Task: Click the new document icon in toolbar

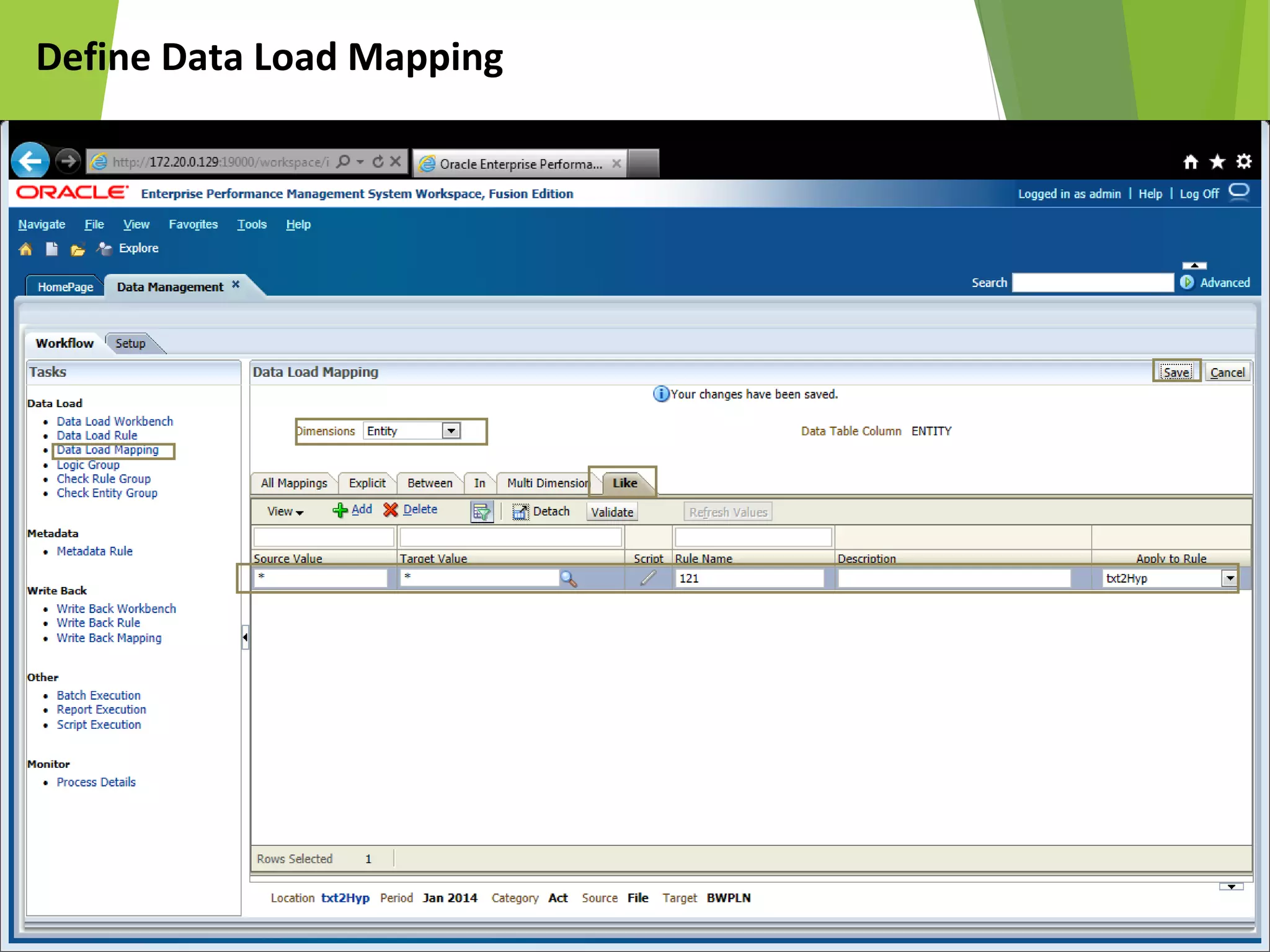Action: 51,249
